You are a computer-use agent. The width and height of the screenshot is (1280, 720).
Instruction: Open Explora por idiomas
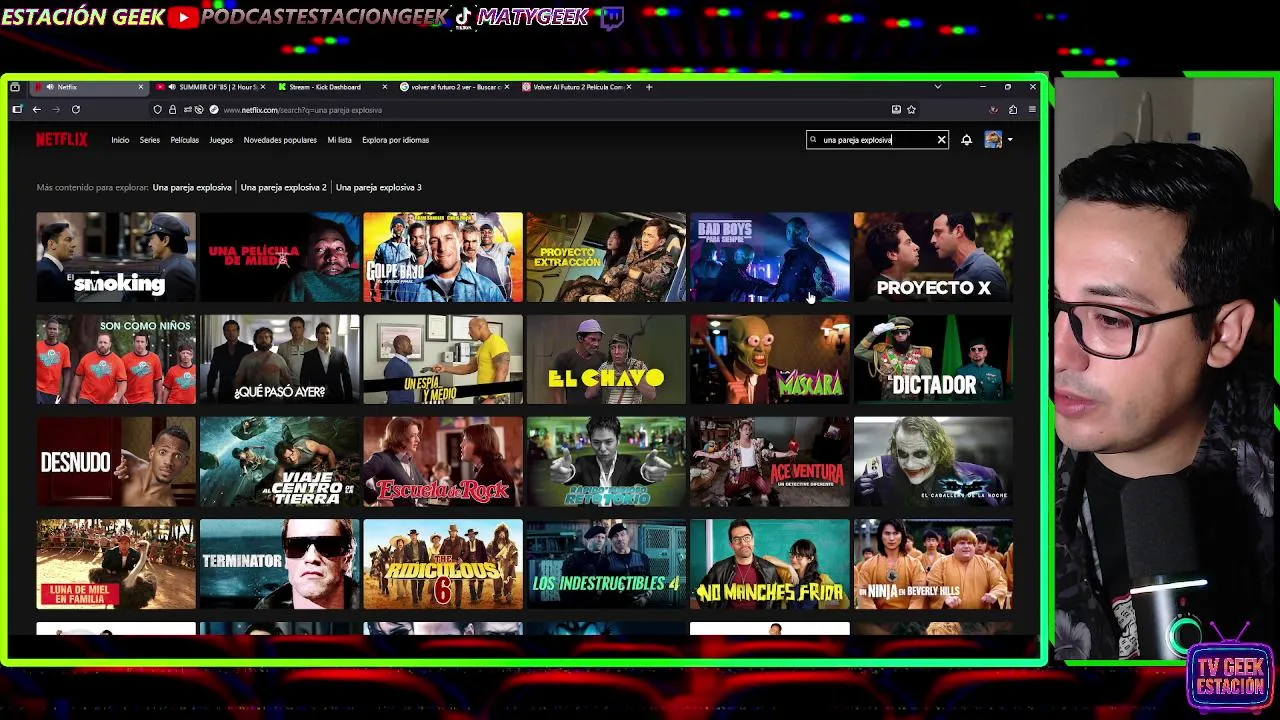point(395,140)
